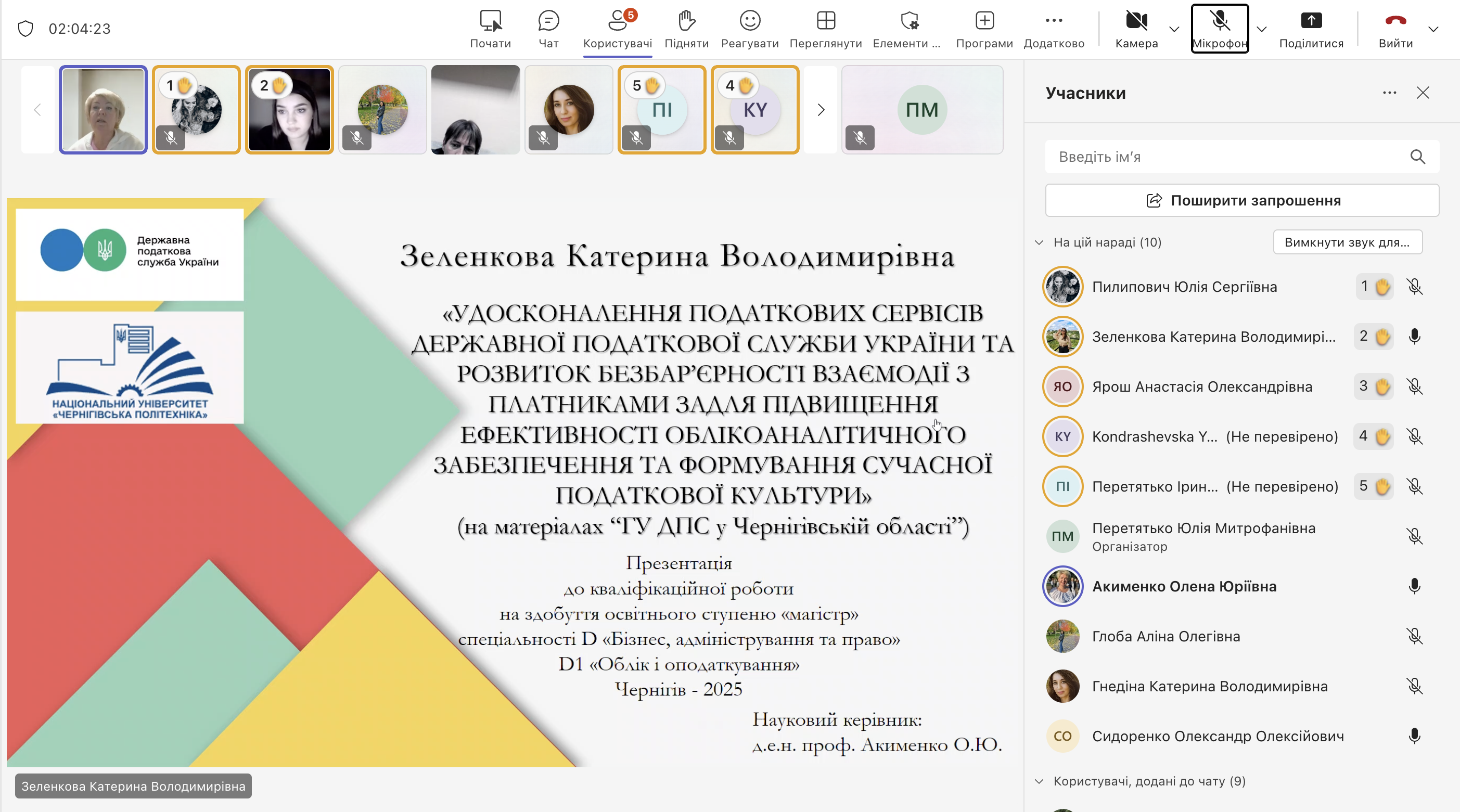Click Вимкнути звук для... button

pyautogui.click(x=1347, y=242)
